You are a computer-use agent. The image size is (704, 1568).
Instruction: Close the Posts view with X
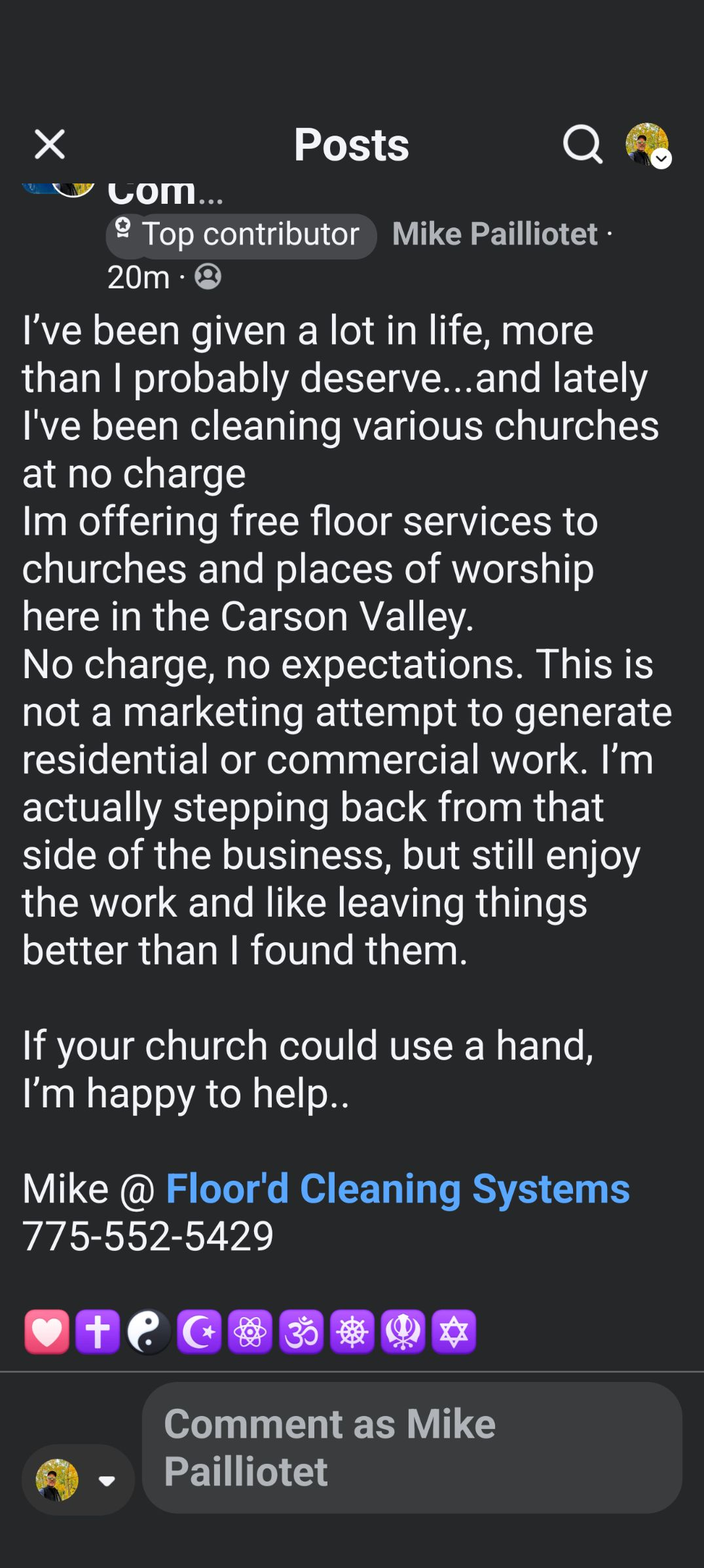50,144
